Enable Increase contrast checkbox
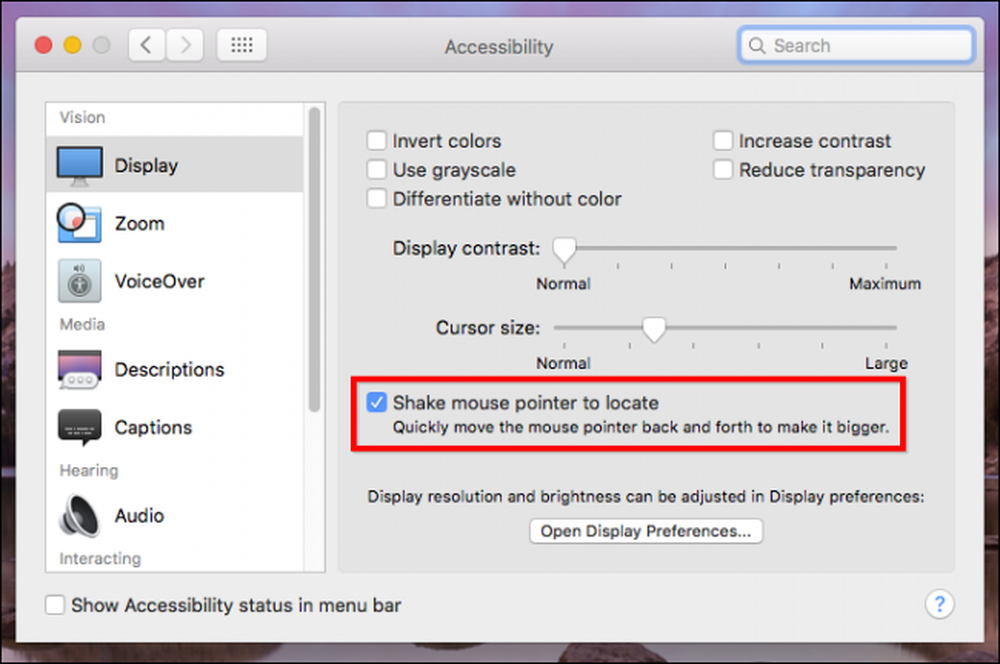Viewport: 1000px width, 664px height. pyautogui.click(x=723, y=140)
